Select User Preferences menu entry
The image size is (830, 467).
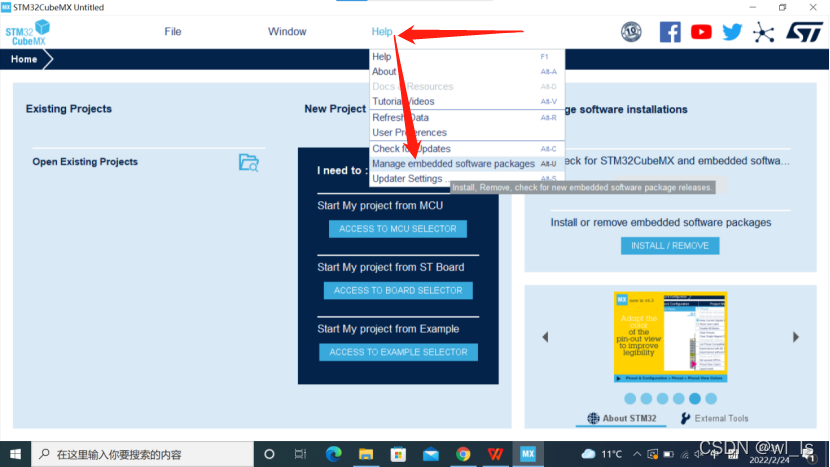pos(467,132)
